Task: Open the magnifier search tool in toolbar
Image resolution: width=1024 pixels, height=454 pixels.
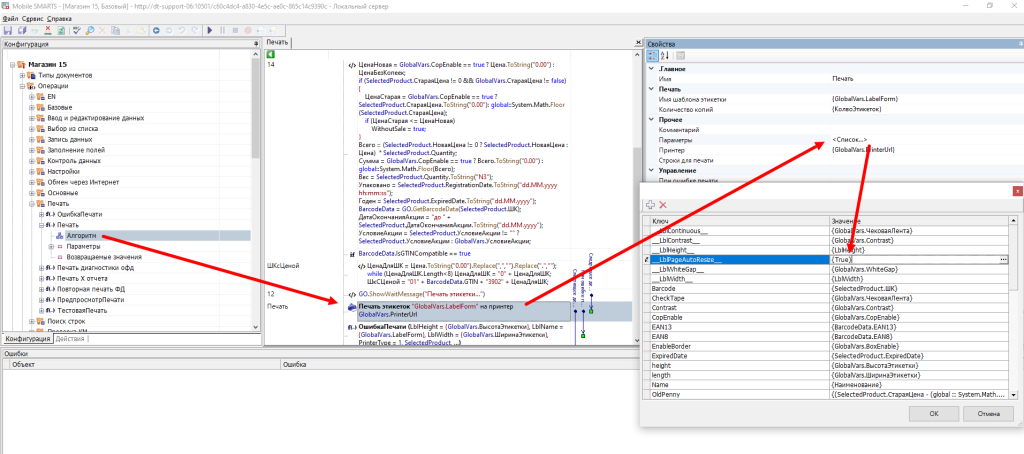Action: 89,31
